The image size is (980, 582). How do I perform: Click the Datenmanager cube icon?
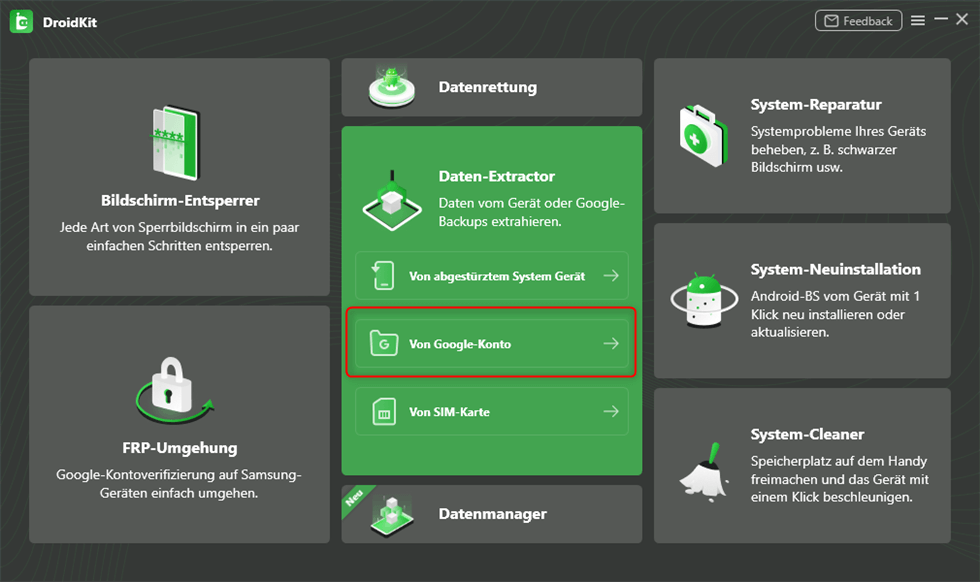point(392,516)
